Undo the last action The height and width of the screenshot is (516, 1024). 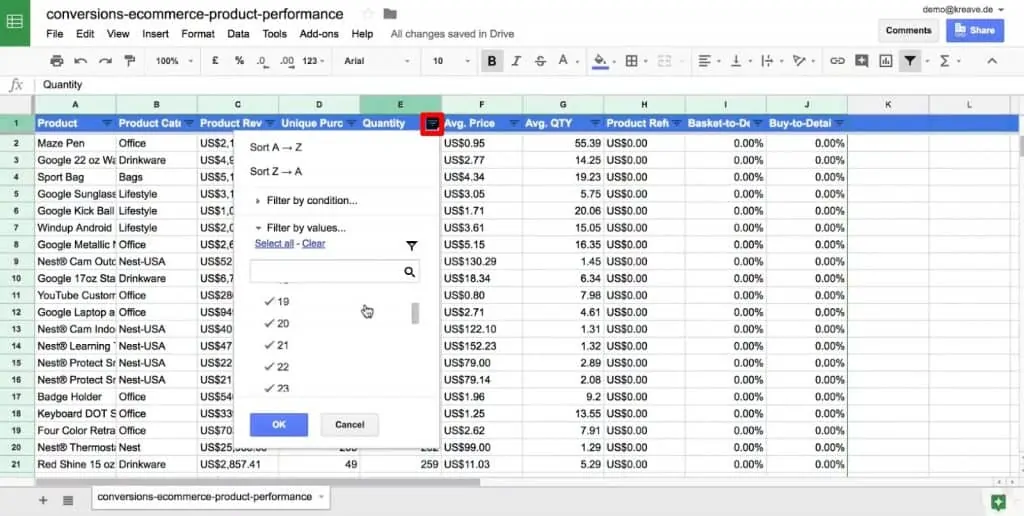coord(81,61)
